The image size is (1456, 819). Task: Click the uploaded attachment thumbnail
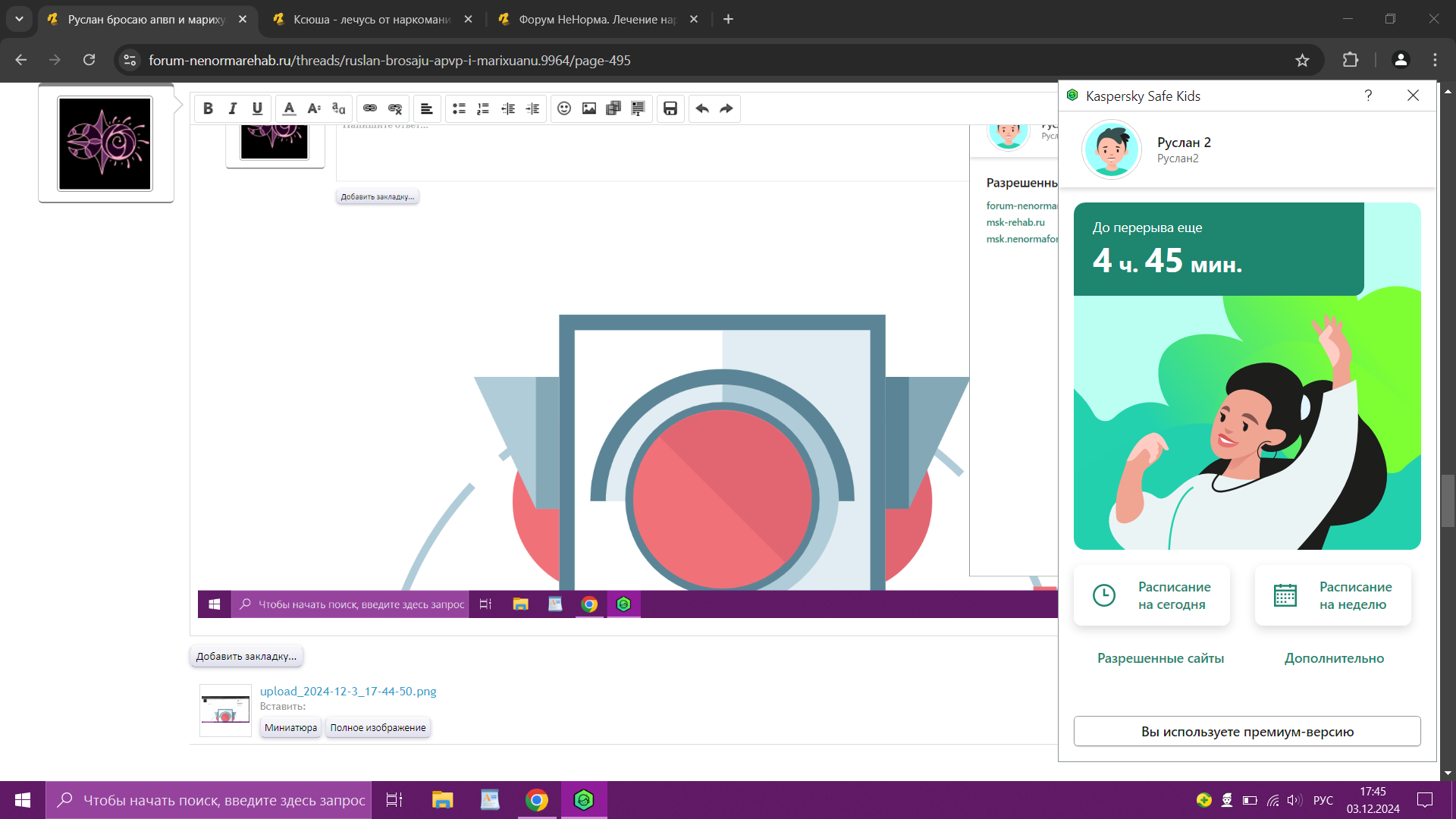225,711
